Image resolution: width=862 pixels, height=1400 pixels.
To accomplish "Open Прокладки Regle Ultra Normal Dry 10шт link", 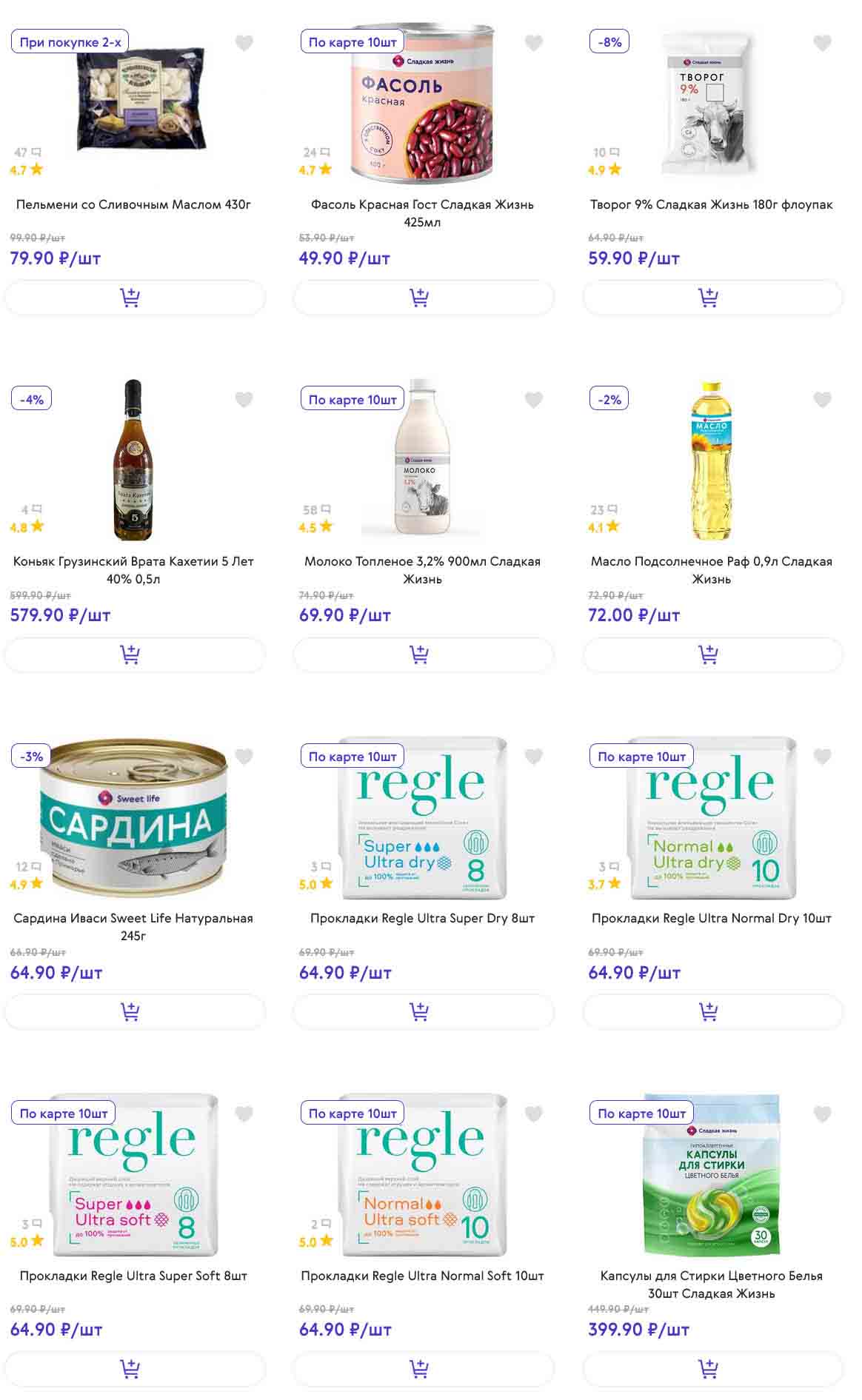I will pyautogui.click(x=711, y=918).
